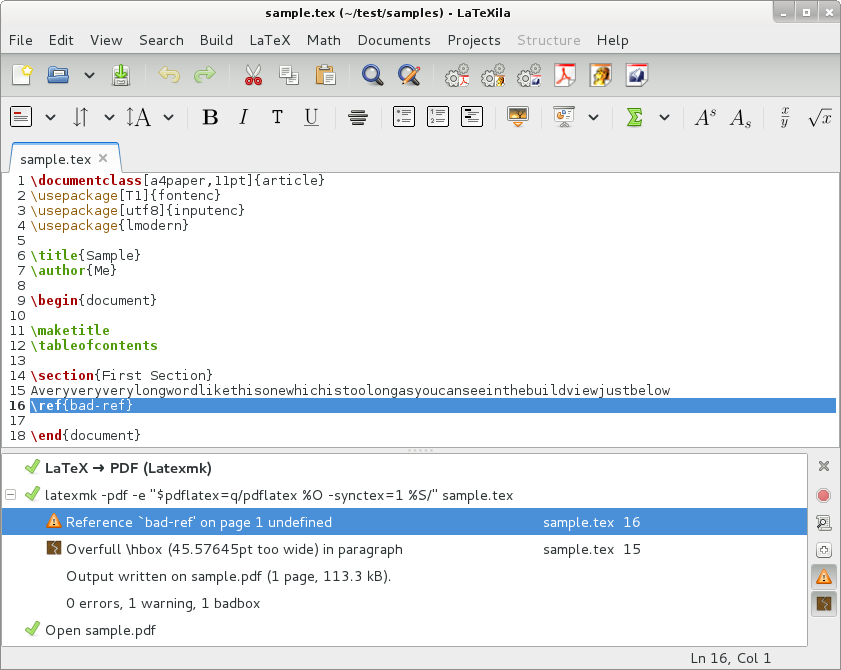Screen dimensions: 841x670
Task: Open Find with the magnifier icon
Action: pos(373,75)
